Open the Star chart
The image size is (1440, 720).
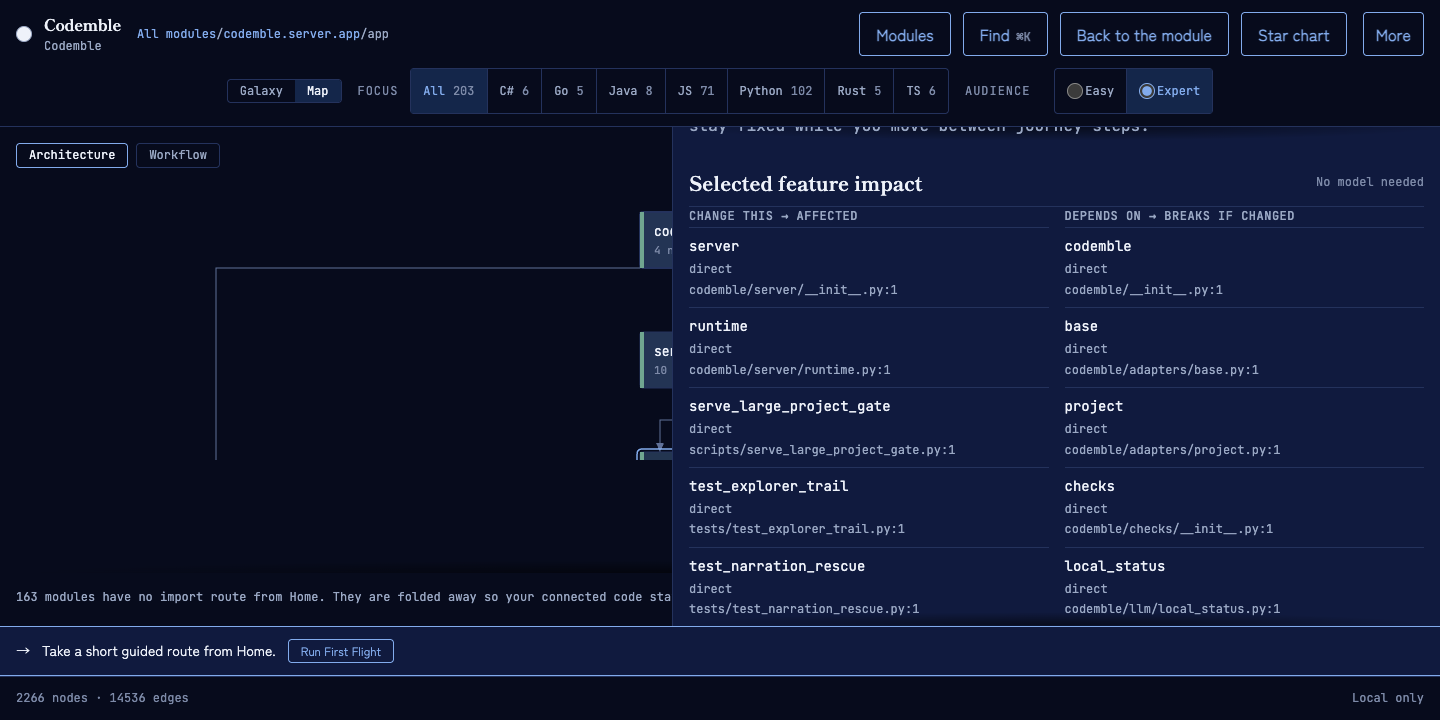1293,34
